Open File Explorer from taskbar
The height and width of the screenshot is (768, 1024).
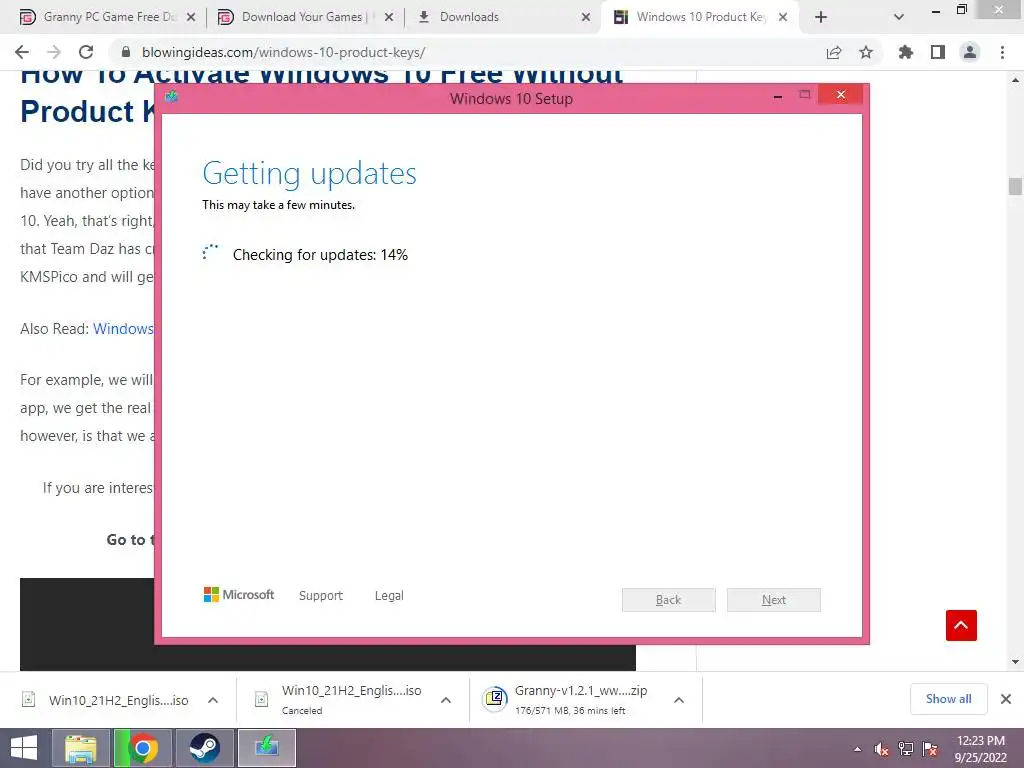tap(81, 748)
